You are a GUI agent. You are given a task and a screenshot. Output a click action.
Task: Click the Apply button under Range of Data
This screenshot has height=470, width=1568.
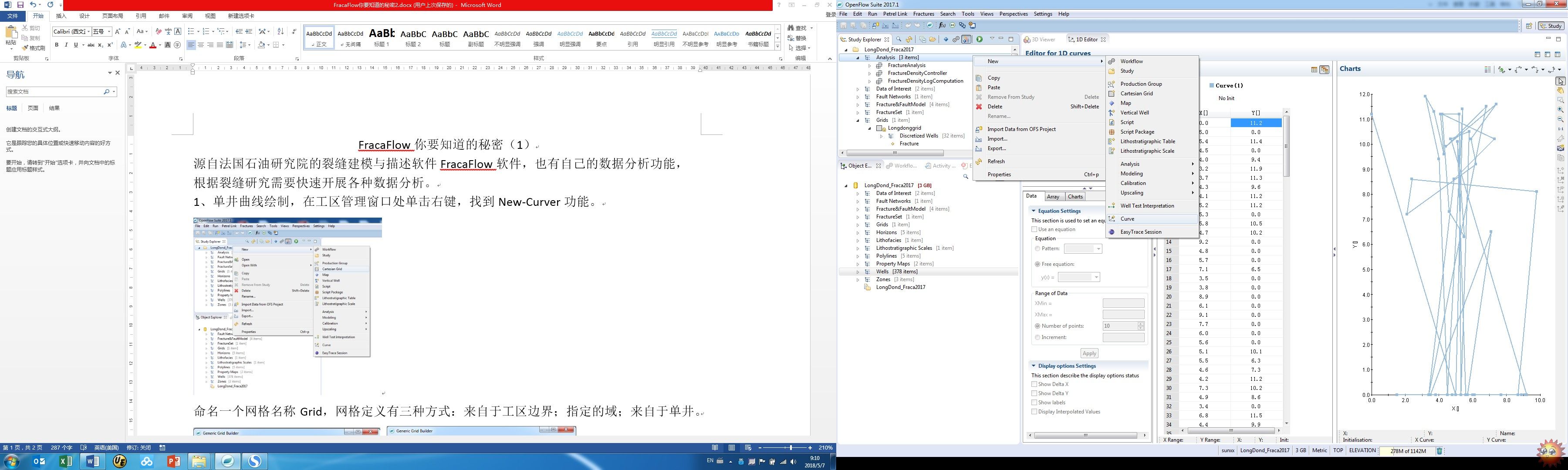[1089, 353]
